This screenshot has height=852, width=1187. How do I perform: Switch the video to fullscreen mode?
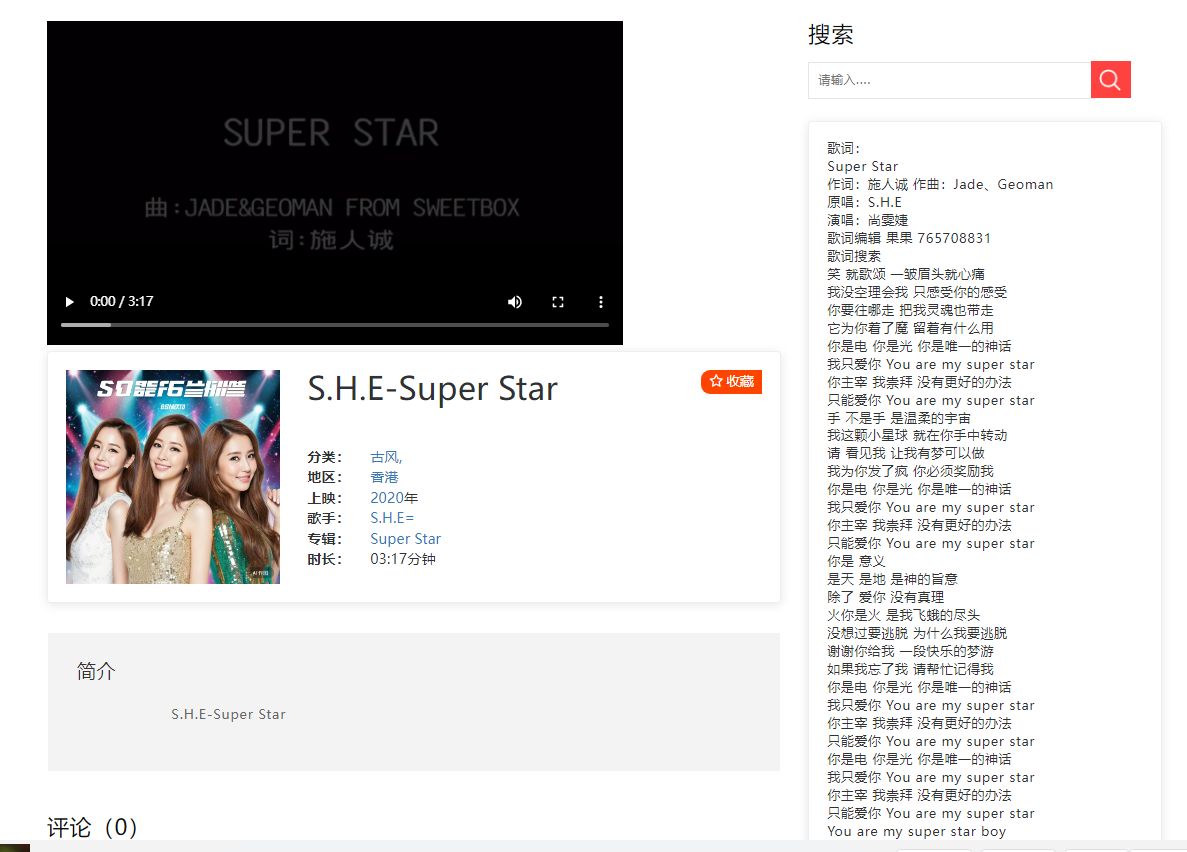pyautogui.click(x=558, y=301)
